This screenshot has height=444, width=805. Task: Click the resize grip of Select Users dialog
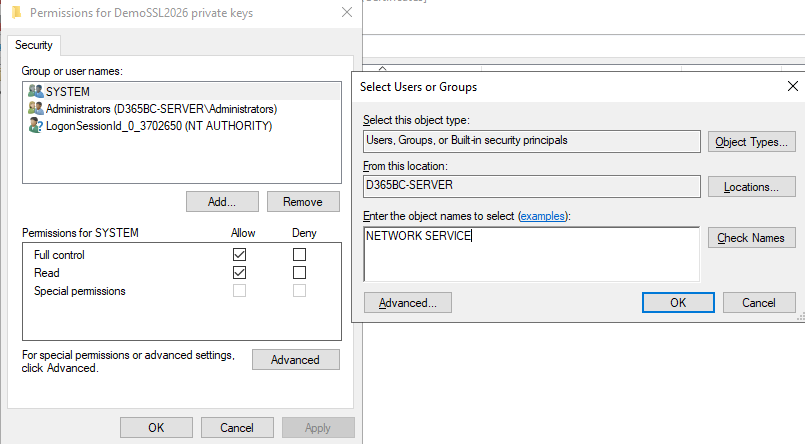[800, 318]
